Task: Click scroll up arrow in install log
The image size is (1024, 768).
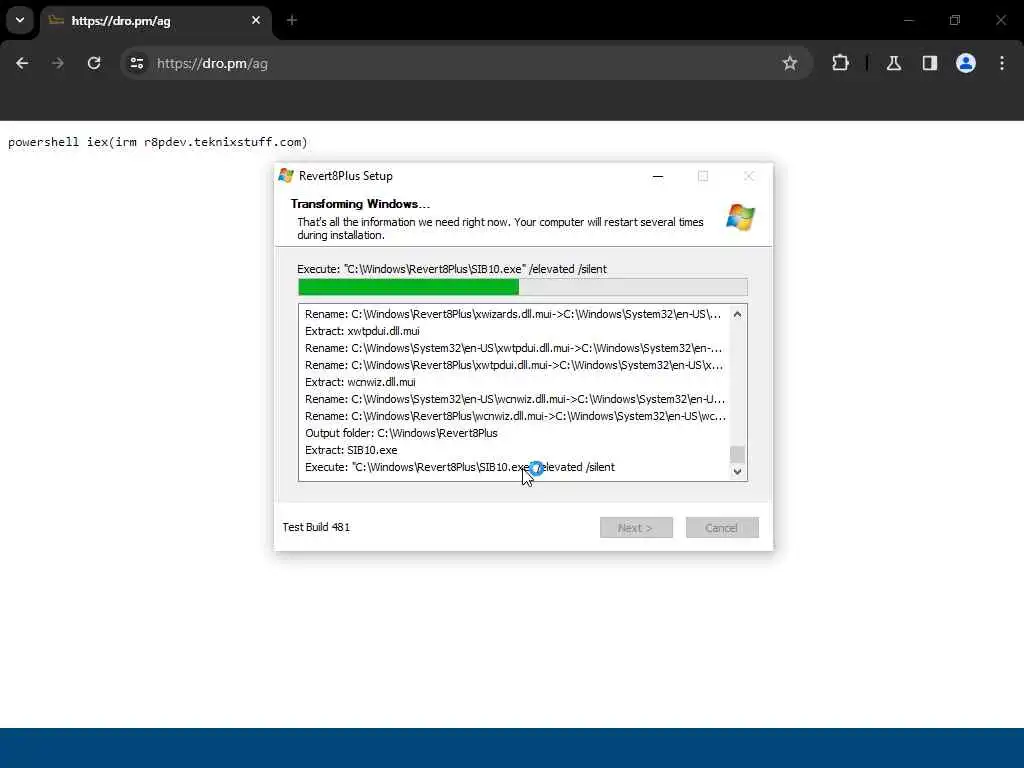Action: coord(737,314)
